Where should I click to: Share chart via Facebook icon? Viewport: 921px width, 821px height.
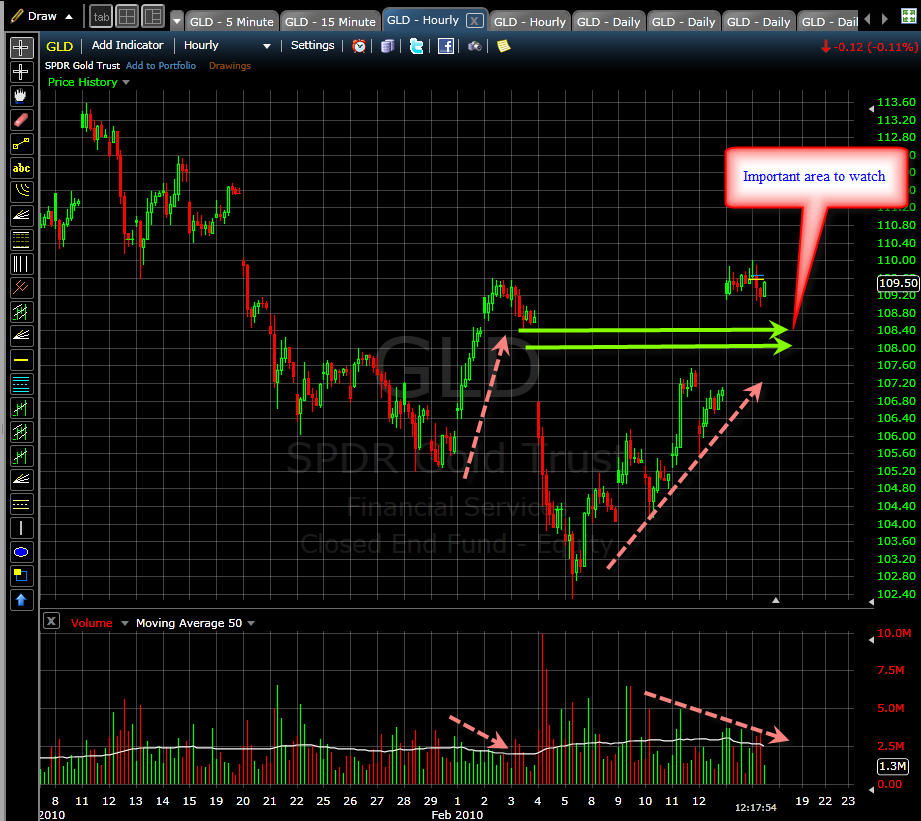click(446, 46)
